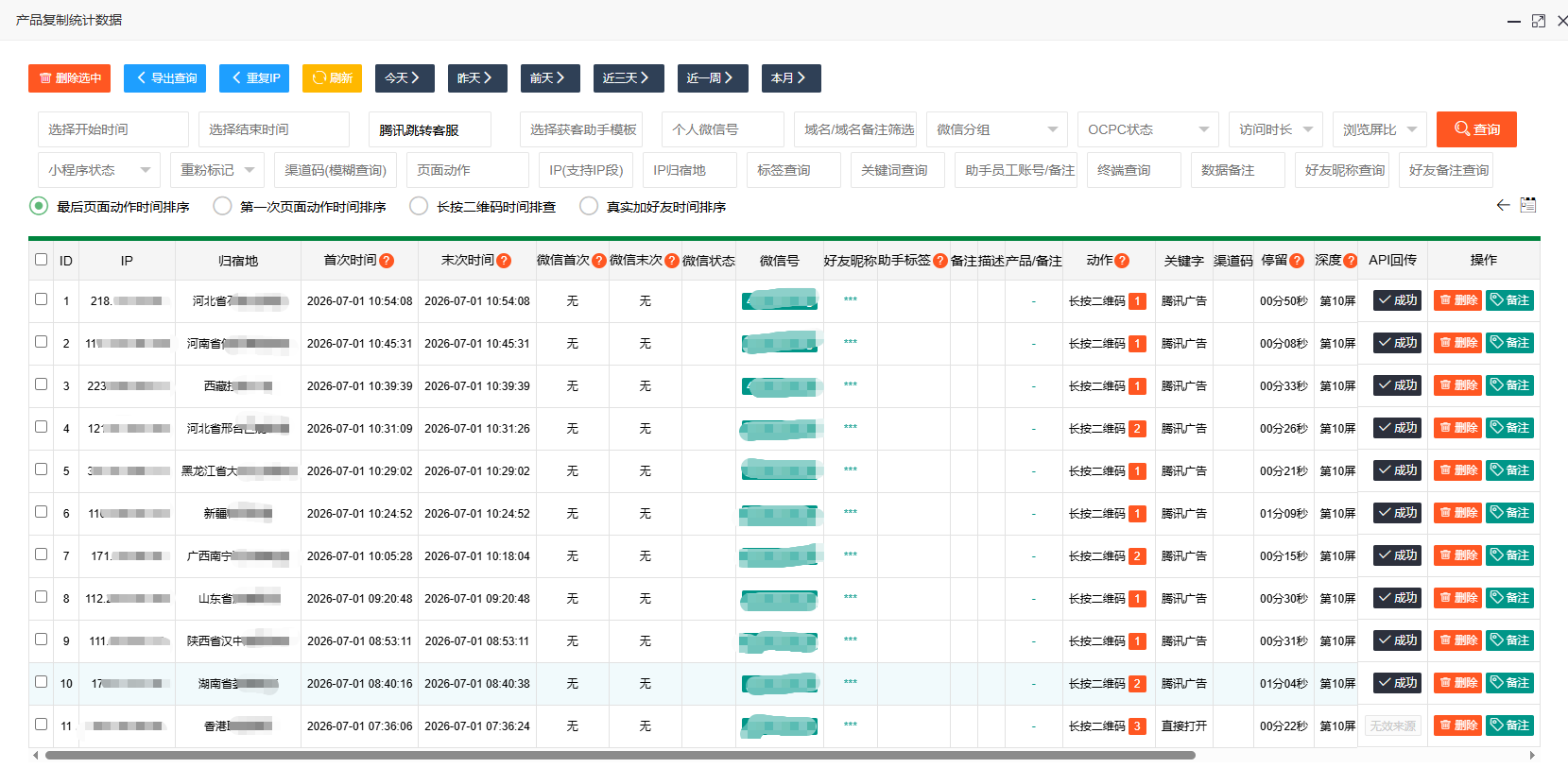Select the 本月 quick range
This screenshot has height=768, width=1568.
tap(791, 78)
